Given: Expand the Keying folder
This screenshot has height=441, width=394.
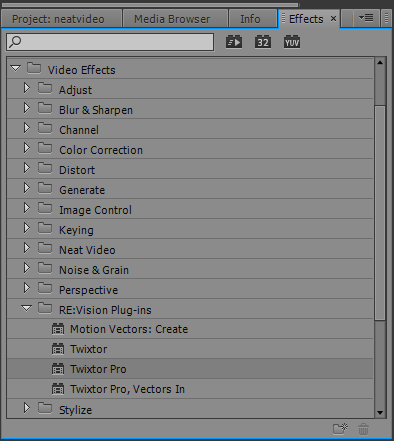Looking at the screenshot, I should (27, 228).
